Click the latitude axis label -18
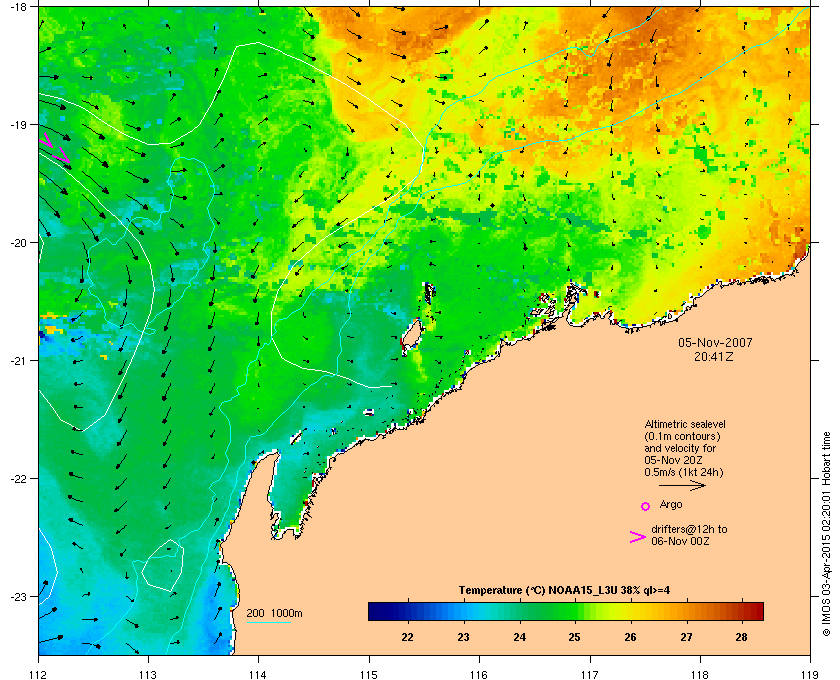This screenshot has height=680, width=840. (x=18, y=7)
